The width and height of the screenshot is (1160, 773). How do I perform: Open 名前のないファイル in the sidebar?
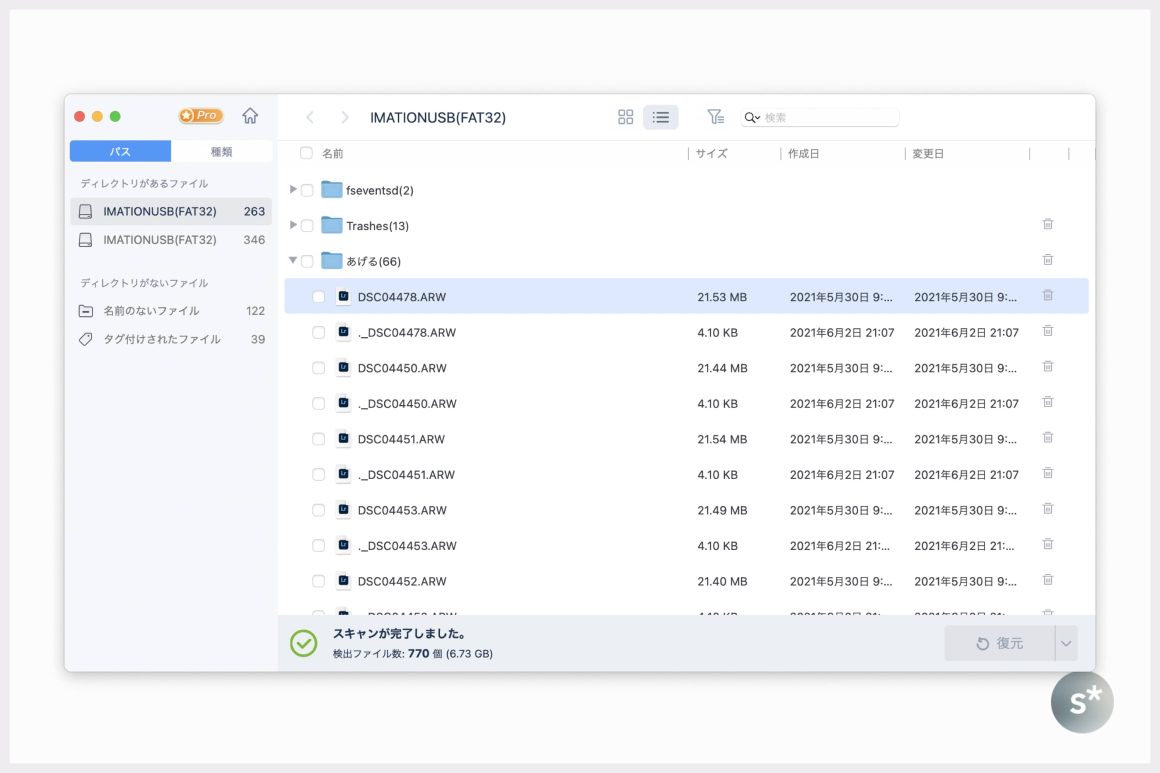coord(151,311)
